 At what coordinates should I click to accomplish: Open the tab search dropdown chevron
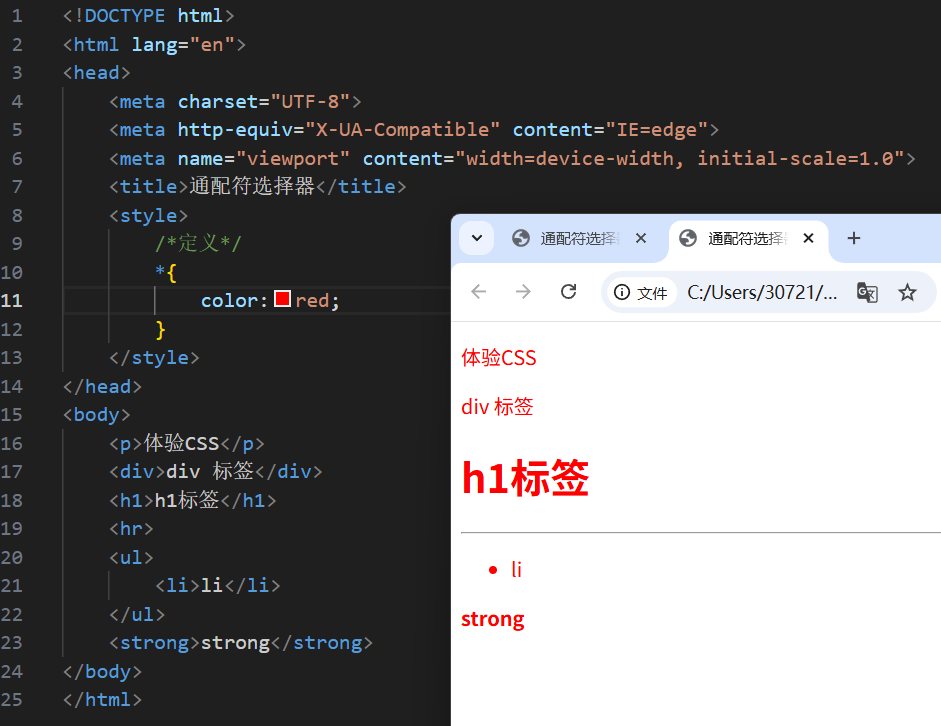[x=477, y=238]
